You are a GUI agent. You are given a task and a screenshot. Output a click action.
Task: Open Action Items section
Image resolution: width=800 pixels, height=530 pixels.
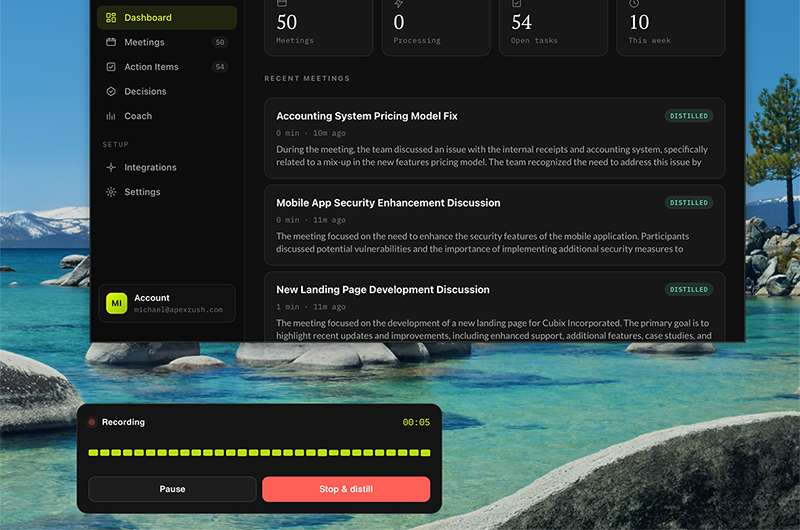tap(167, 67)
